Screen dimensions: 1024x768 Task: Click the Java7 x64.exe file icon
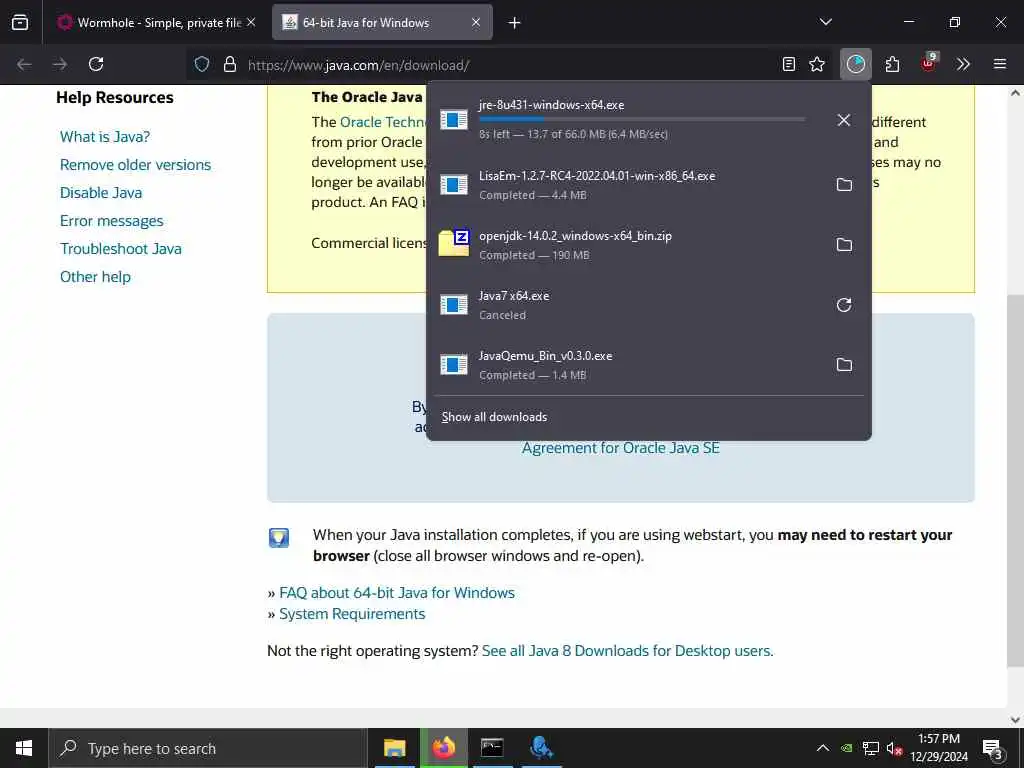pyautogui.click(x=454, y=304)
